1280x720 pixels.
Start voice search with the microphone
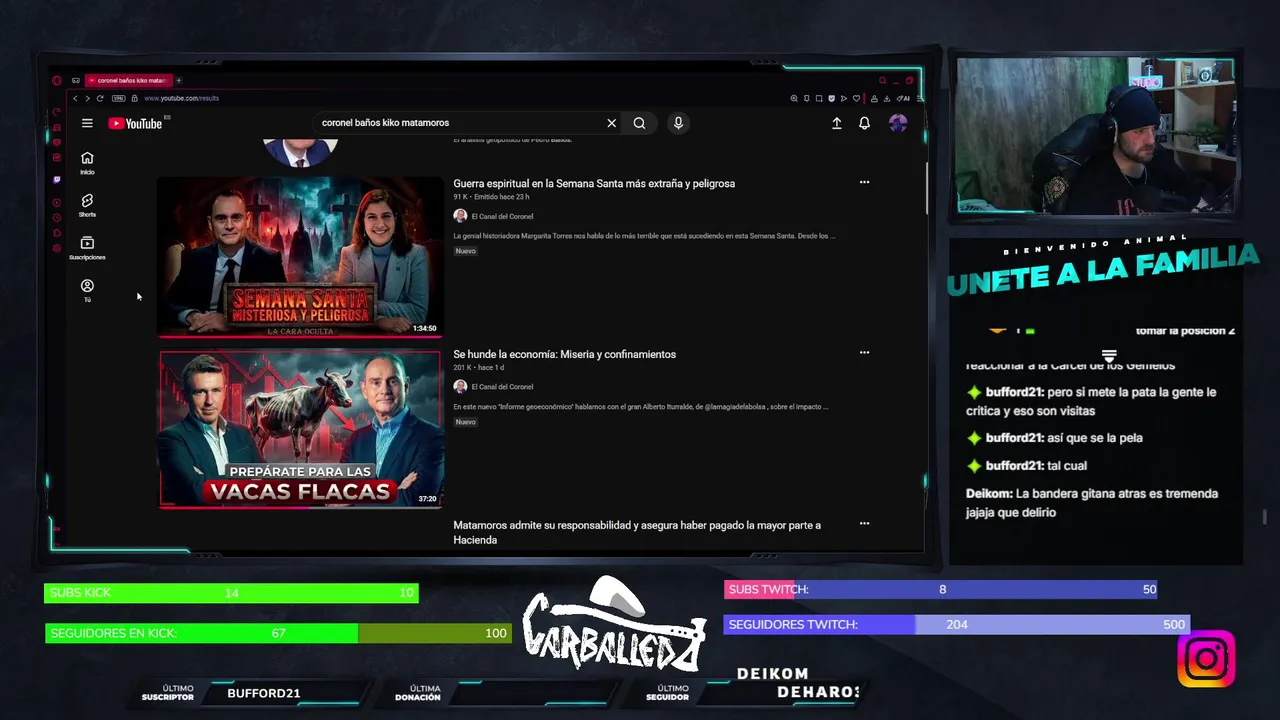[678, 123]
